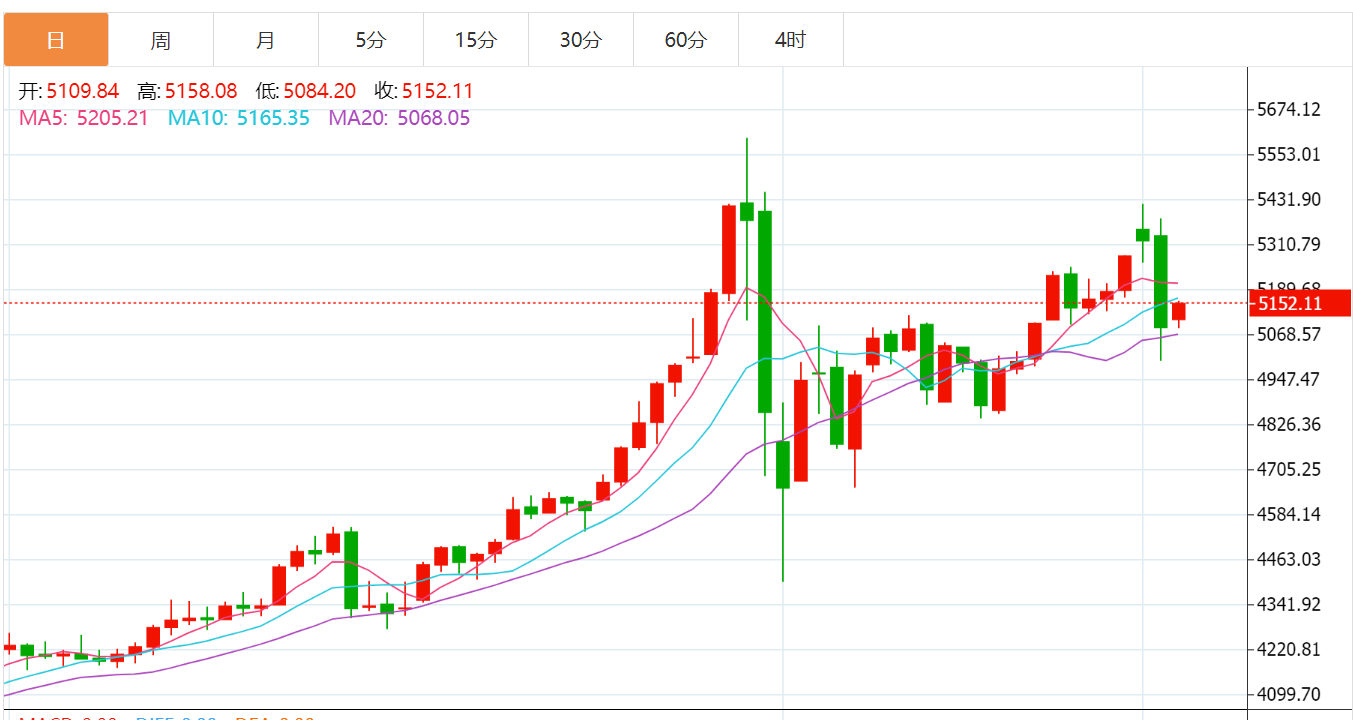Click the MA5 indicator value 5205.21
1353x720 pixels.
pos(111,118)
